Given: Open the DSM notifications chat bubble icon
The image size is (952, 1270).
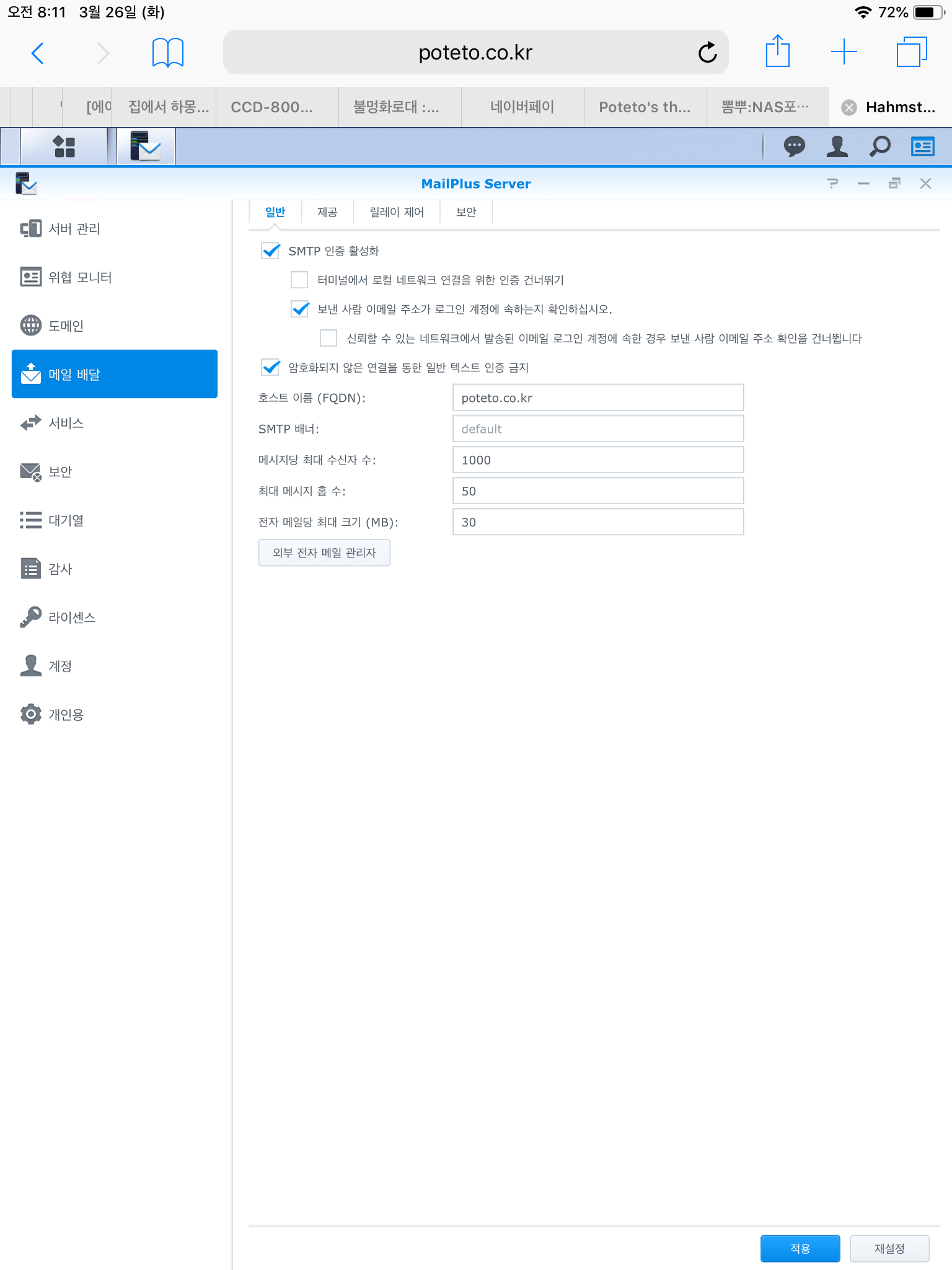Looking at the screenshot, I should pos(794,147).
